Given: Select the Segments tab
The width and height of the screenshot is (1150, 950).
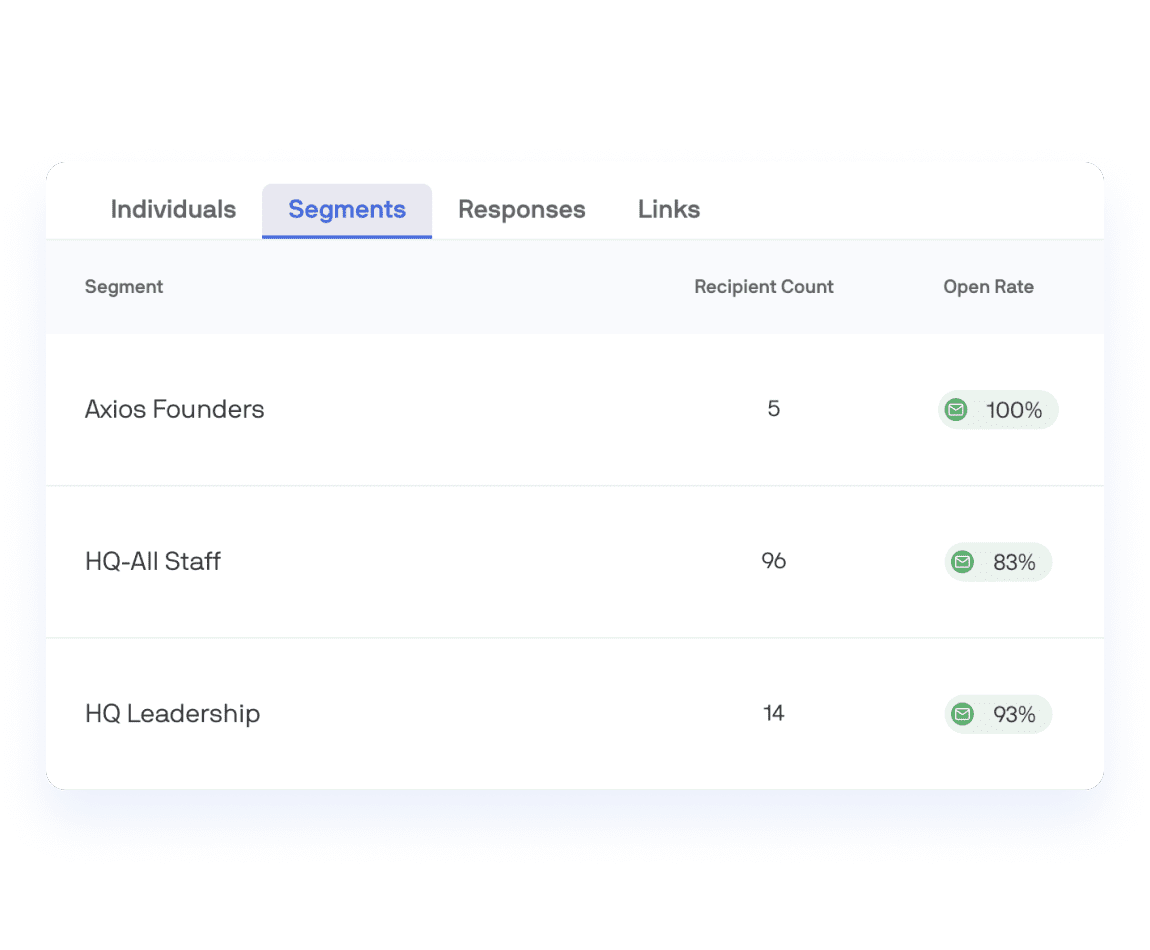Looking at the screenshot, I should coord(347,210).
